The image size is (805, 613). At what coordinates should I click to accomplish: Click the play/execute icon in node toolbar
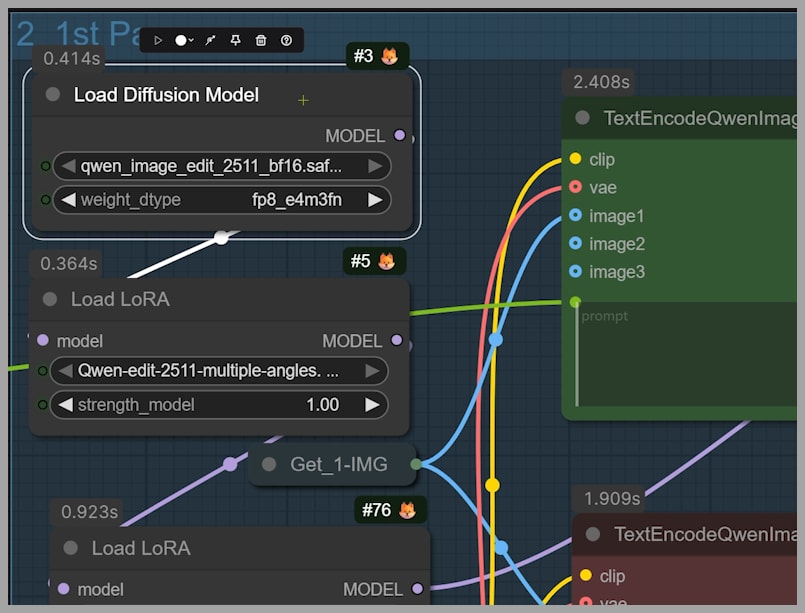(x=158, y=40)
